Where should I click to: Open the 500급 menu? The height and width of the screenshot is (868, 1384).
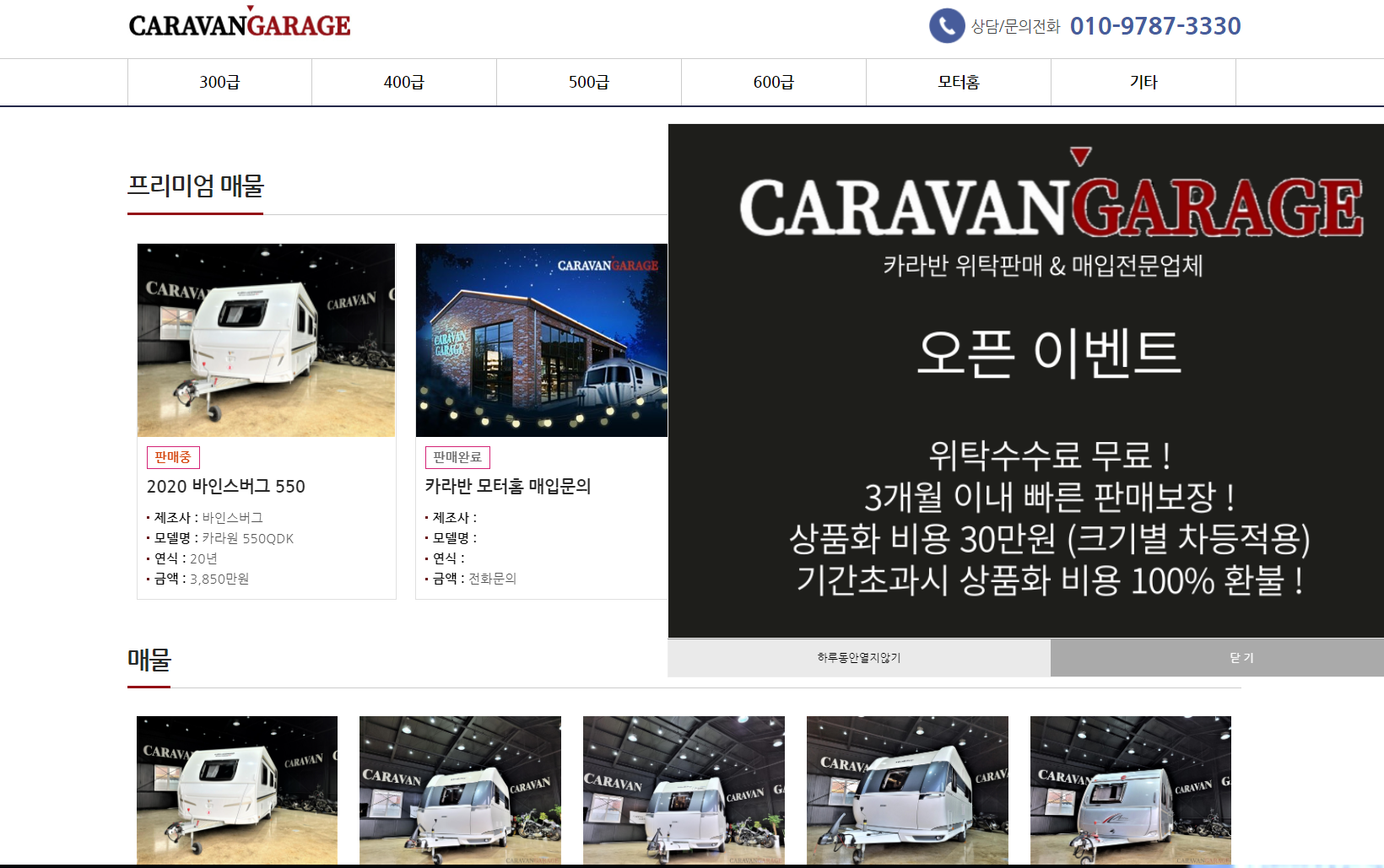pyautogui.click(x=589, y=82)
